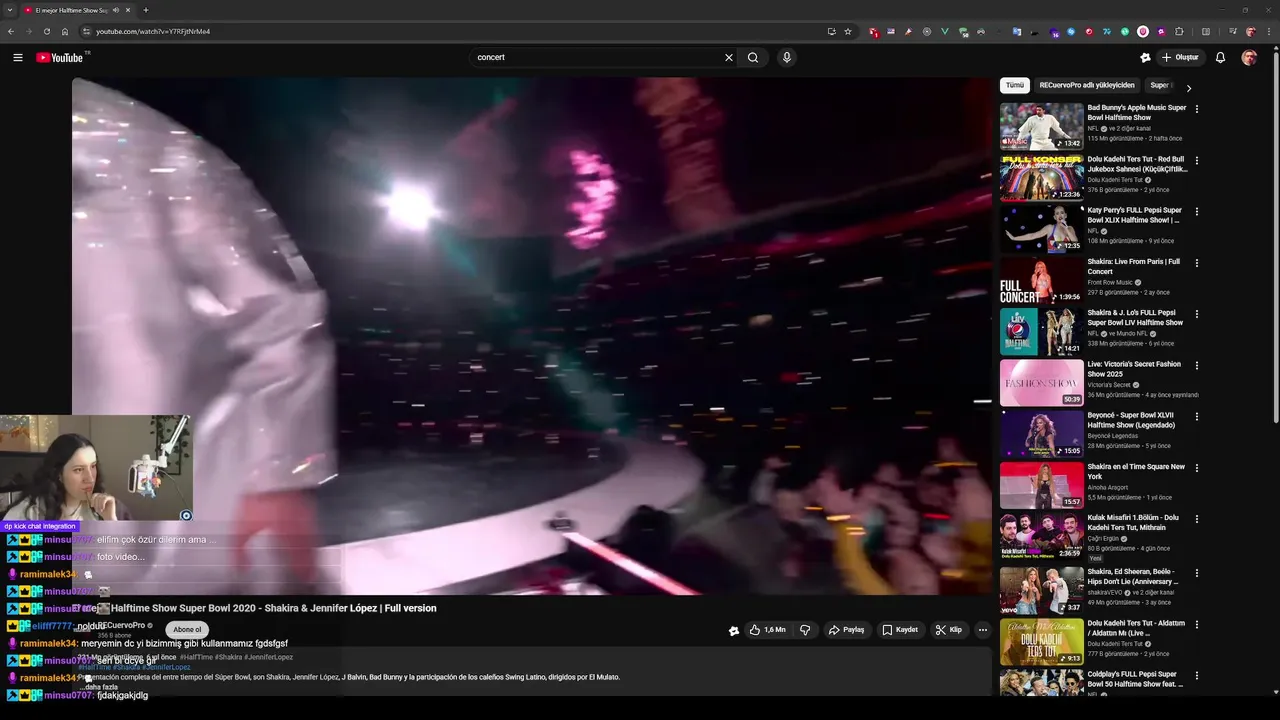Open the Chrome three-dot menu

pyautogui.click(x=1267, y=31)
